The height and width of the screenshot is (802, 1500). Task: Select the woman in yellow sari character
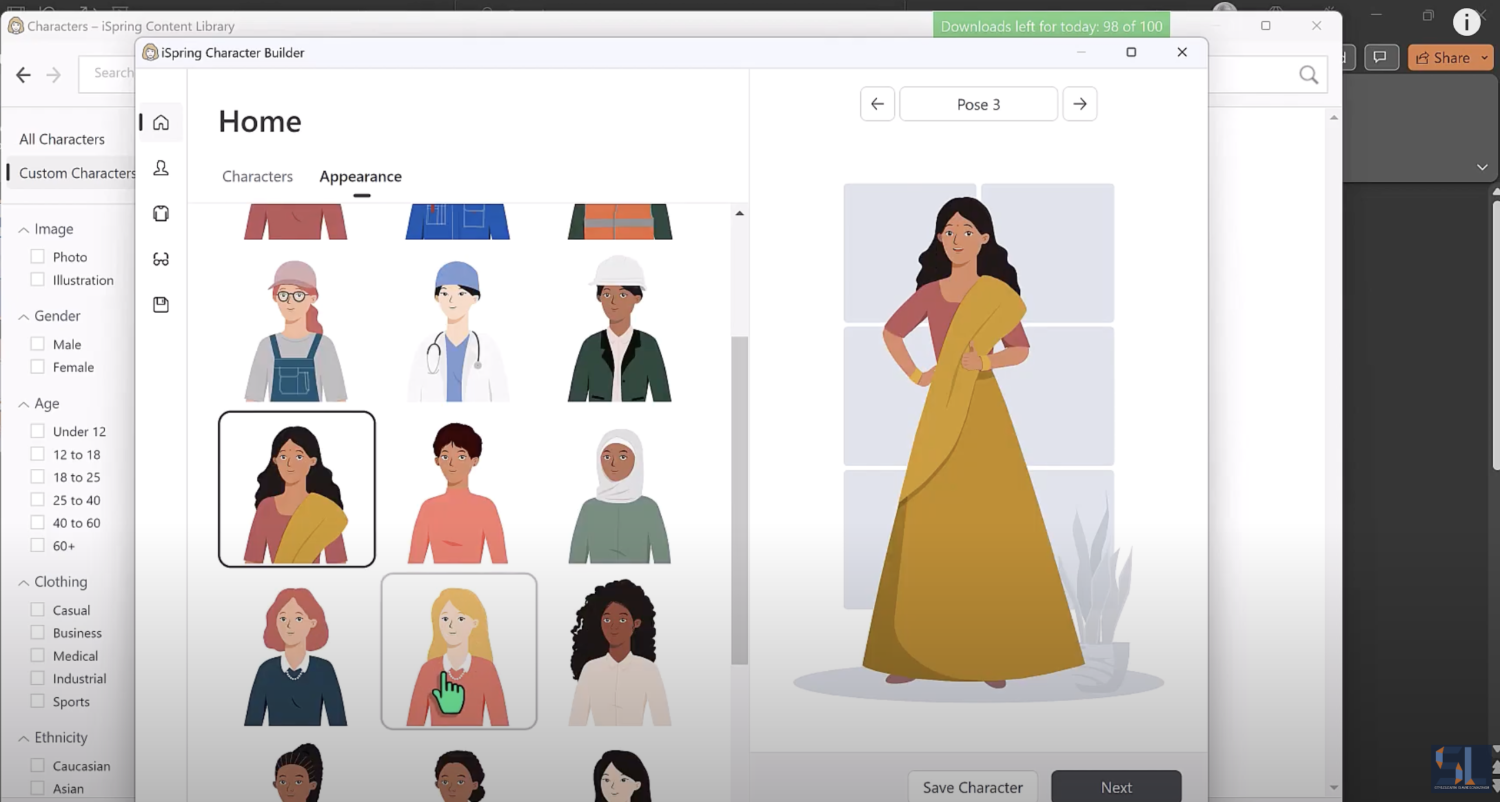[x=297, y=489]
